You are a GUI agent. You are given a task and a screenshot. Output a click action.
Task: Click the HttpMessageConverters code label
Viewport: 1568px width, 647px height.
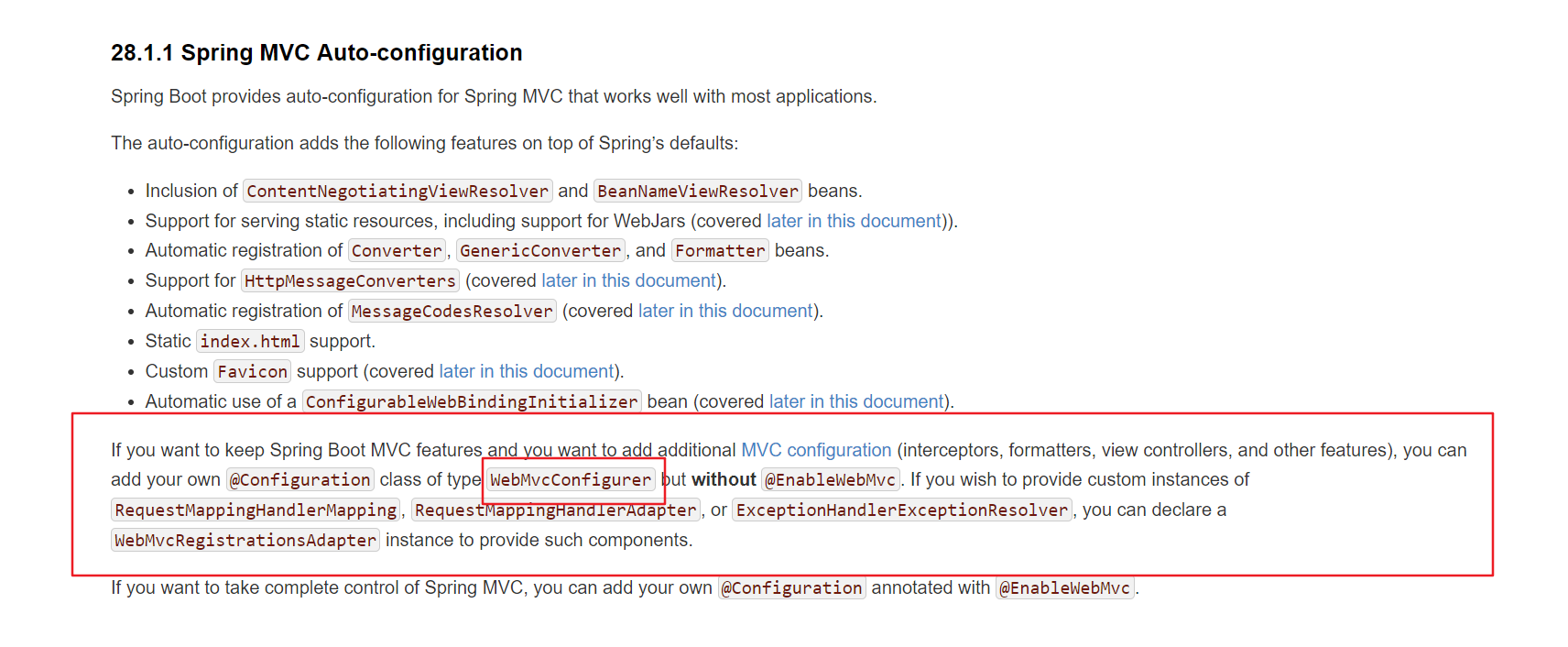point(350,280)
